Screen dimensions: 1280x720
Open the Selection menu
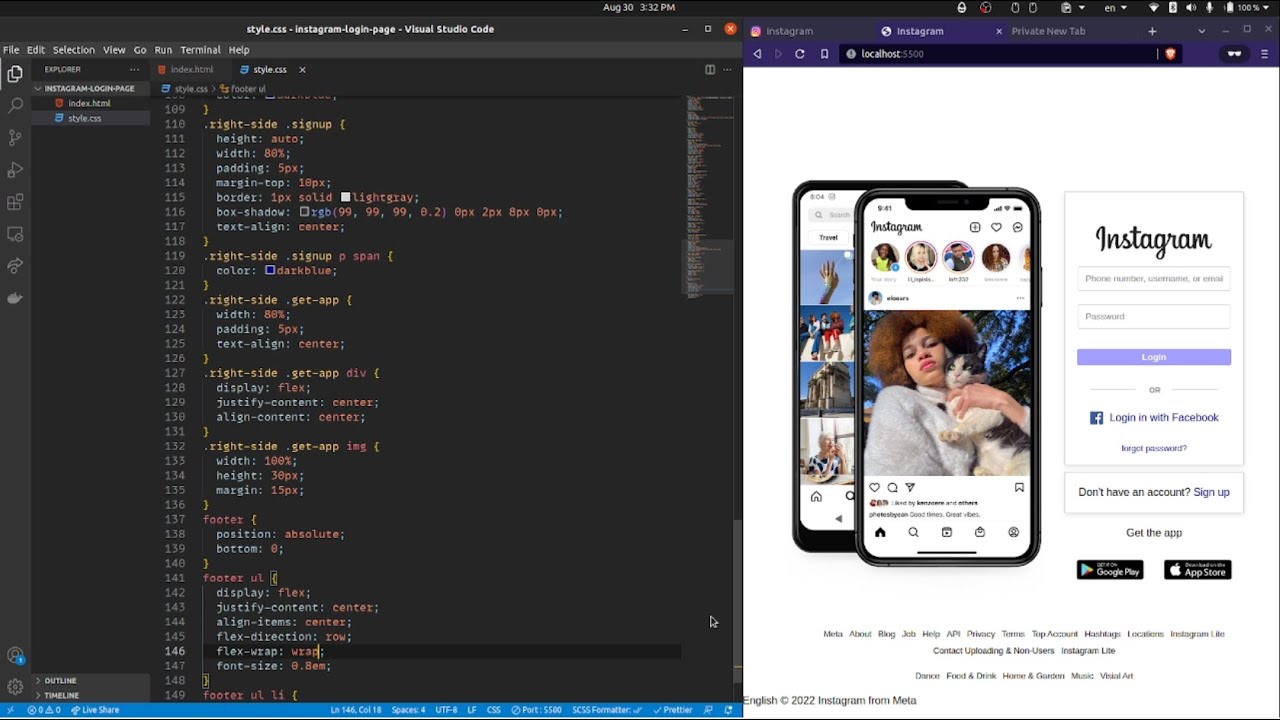tap(74, 49)
